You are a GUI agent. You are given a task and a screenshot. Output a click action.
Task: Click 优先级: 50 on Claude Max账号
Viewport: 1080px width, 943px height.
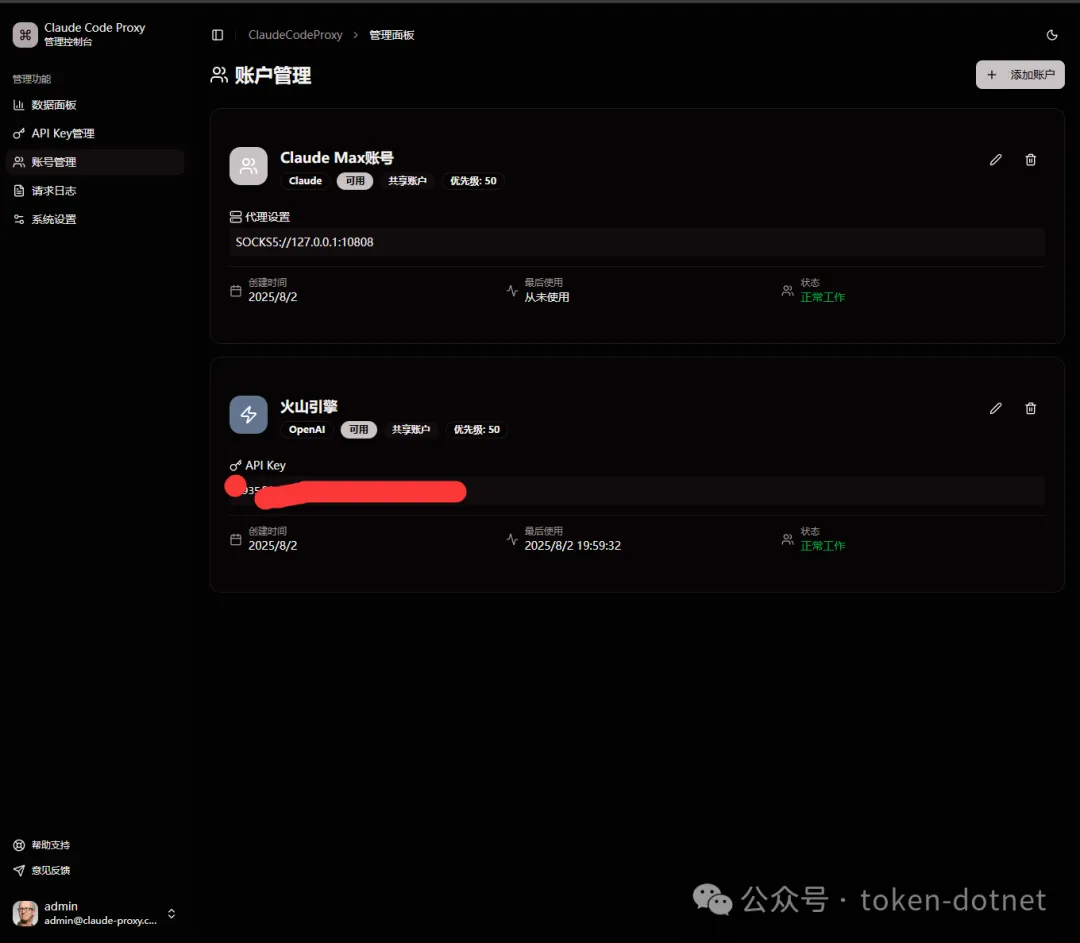click(x=473, y=181)
